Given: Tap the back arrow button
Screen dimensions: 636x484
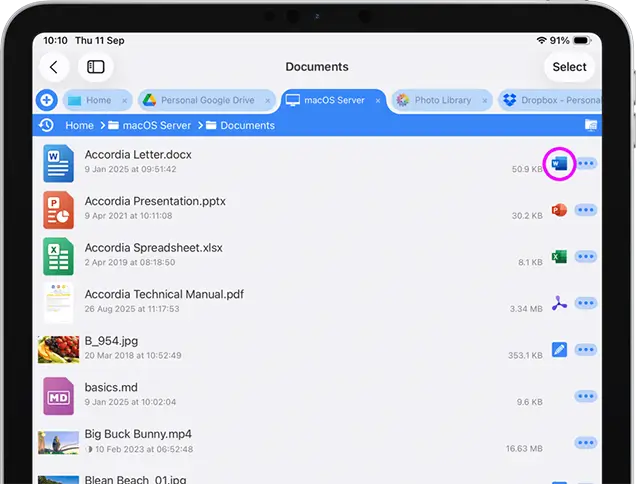Looking at the screenshot, I should click(54, 67).
